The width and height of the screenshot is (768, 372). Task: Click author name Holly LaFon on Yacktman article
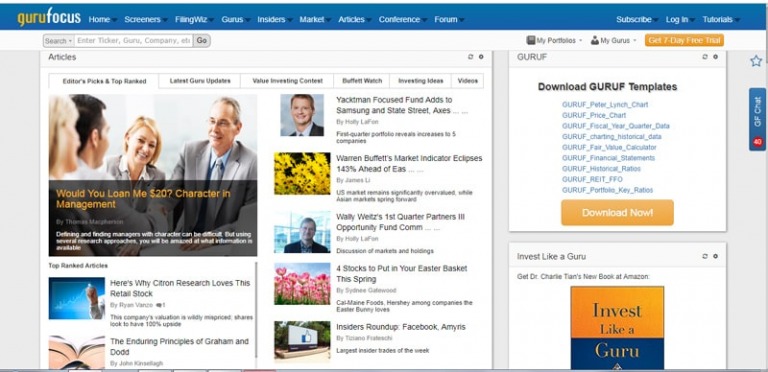[x=360, y=122]
